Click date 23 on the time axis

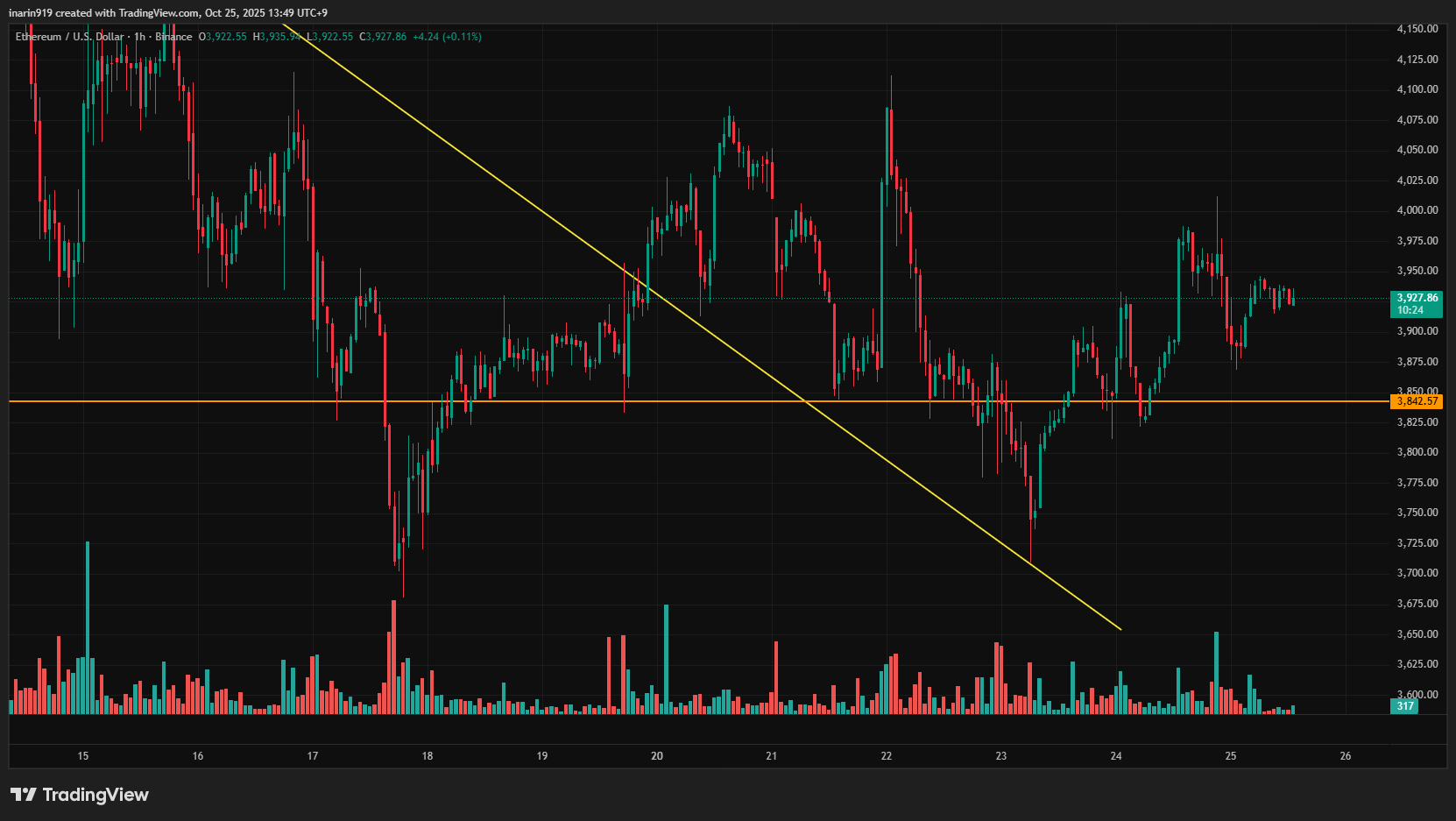point(1001,756)
